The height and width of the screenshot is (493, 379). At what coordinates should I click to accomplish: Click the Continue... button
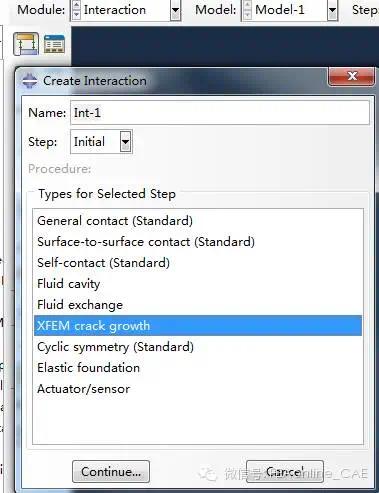tap(111, 472)
